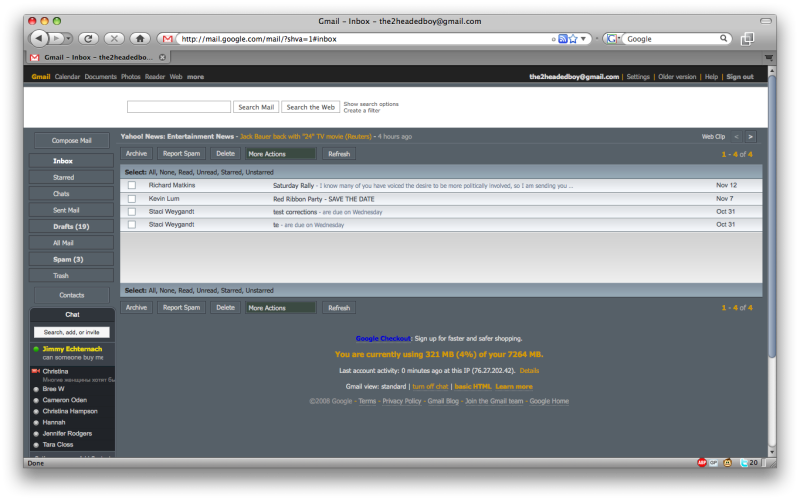
Task: Sign out of the account
Action: click(740, 77)
